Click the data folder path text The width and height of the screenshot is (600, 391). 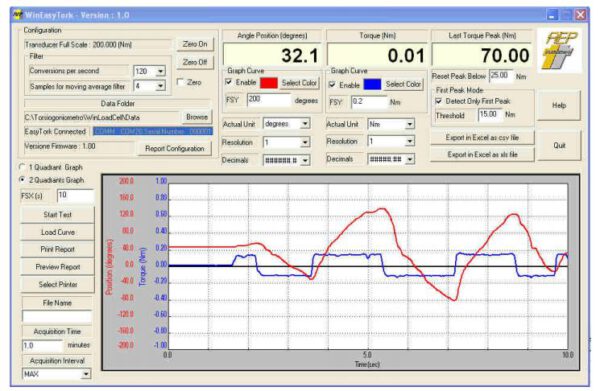coord(82,117)
